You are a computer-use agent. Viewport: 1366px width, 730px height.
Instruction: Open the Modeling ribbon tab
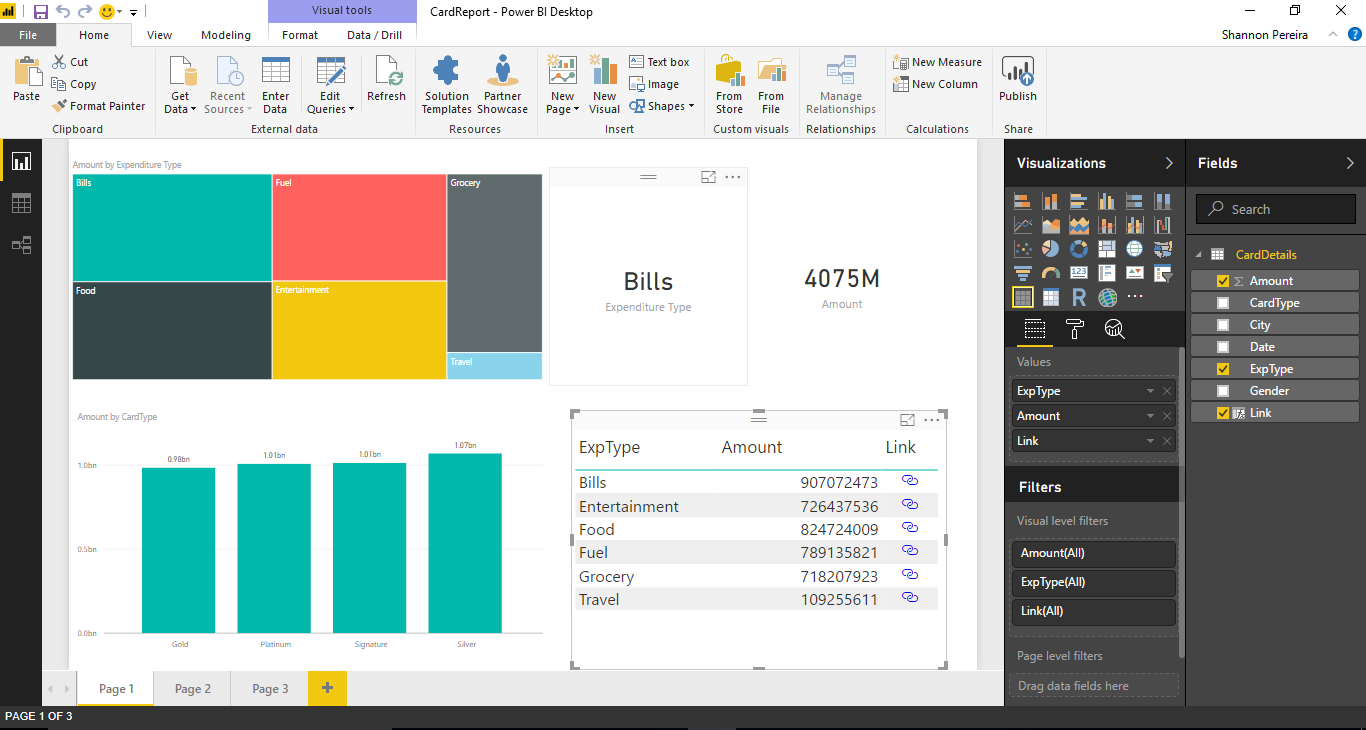[x=226, y=35]
